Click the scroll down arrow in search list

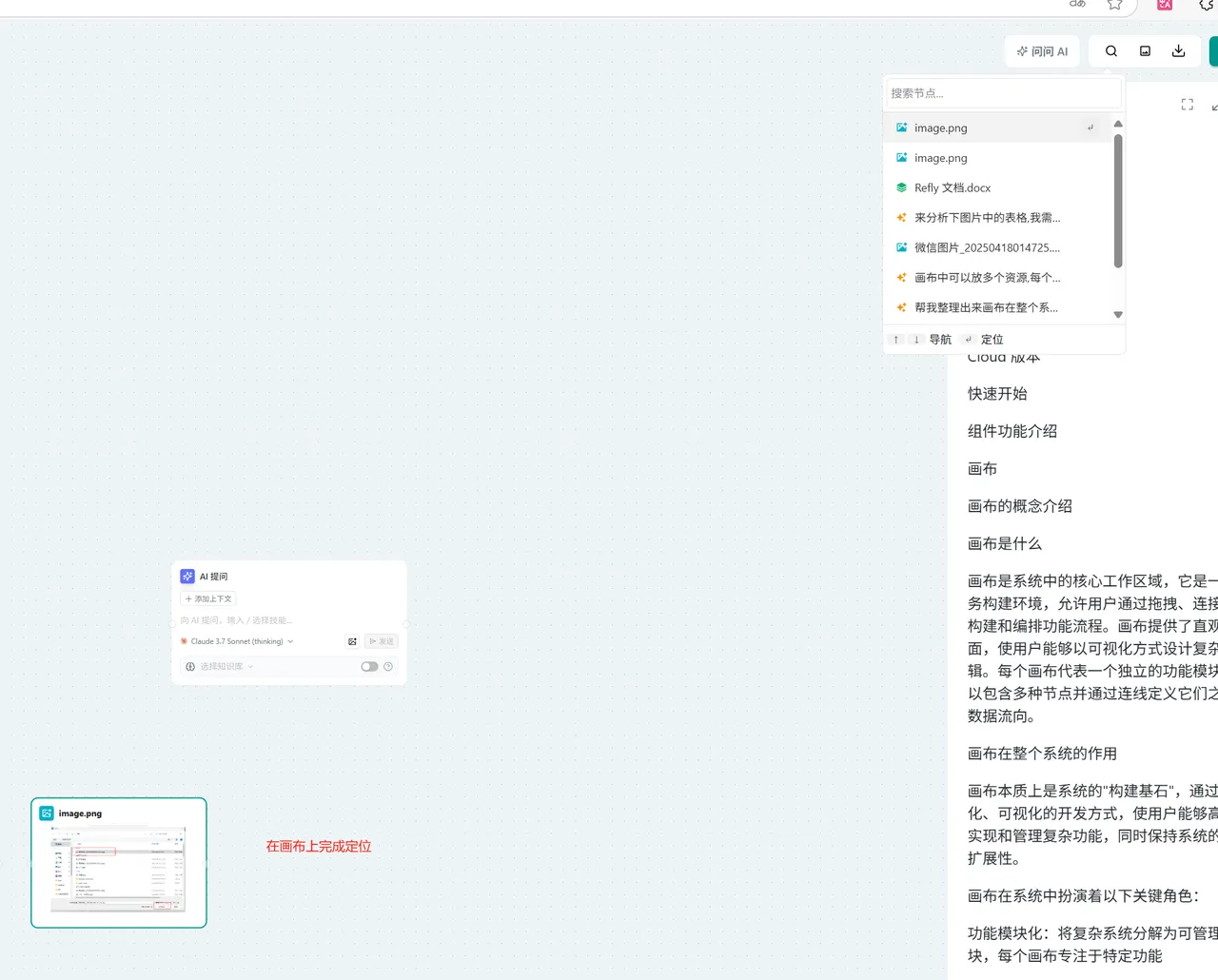(1118, 315)
